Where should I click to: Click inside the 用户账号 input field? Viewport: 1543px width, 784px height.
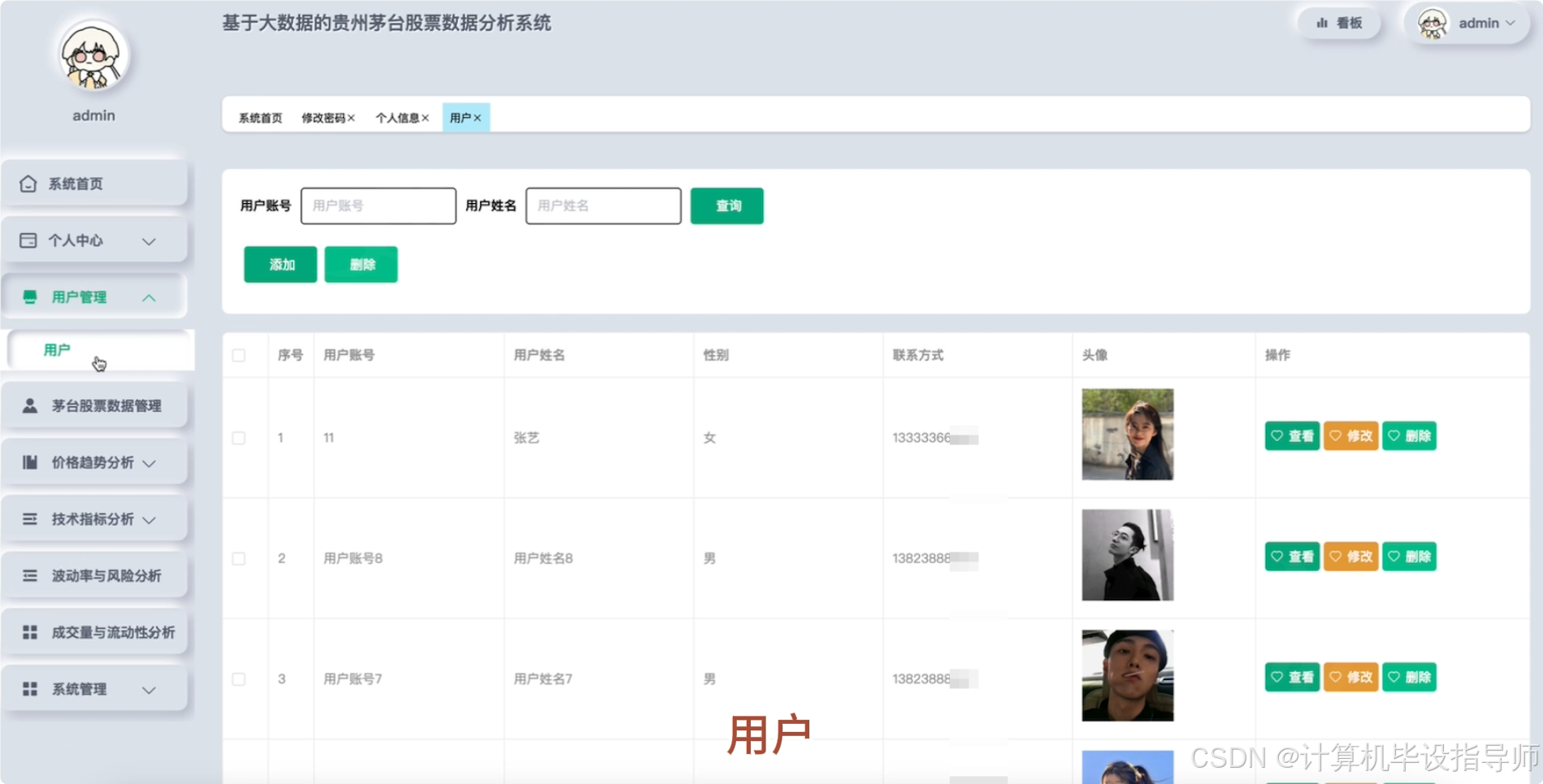(377, 206)
